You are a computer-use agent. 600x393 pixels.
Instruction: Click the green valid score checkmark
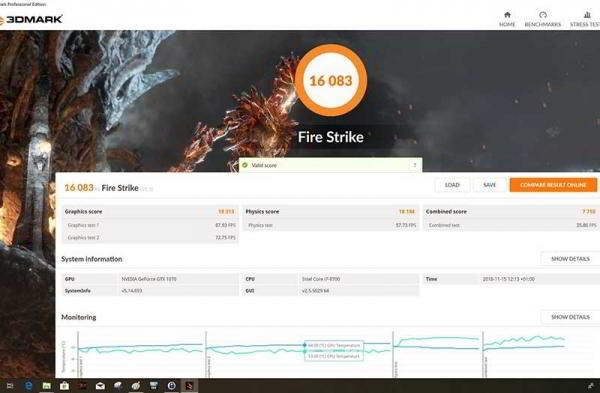coord(245,165)
